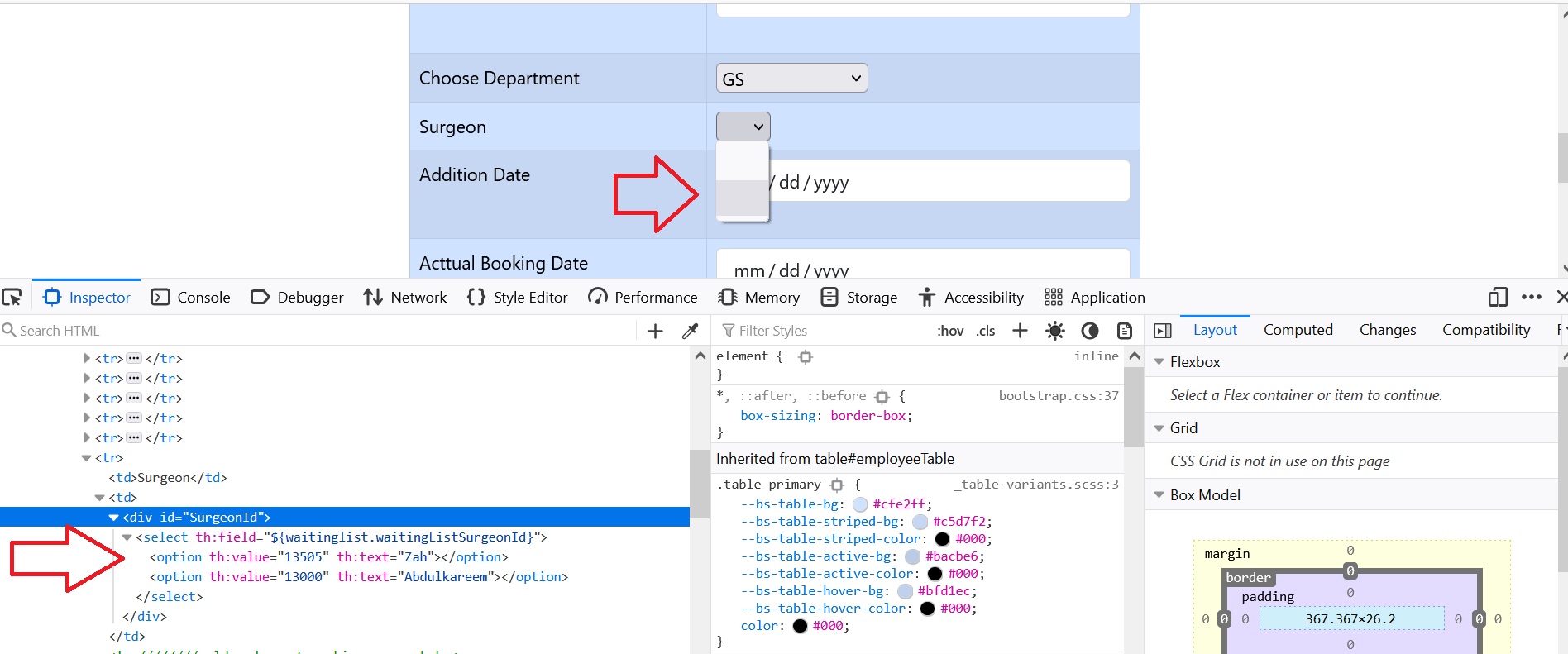Select the option 13000 Abdulkareem node
This screenshot has width=1568, height=654.
(359, 577)
